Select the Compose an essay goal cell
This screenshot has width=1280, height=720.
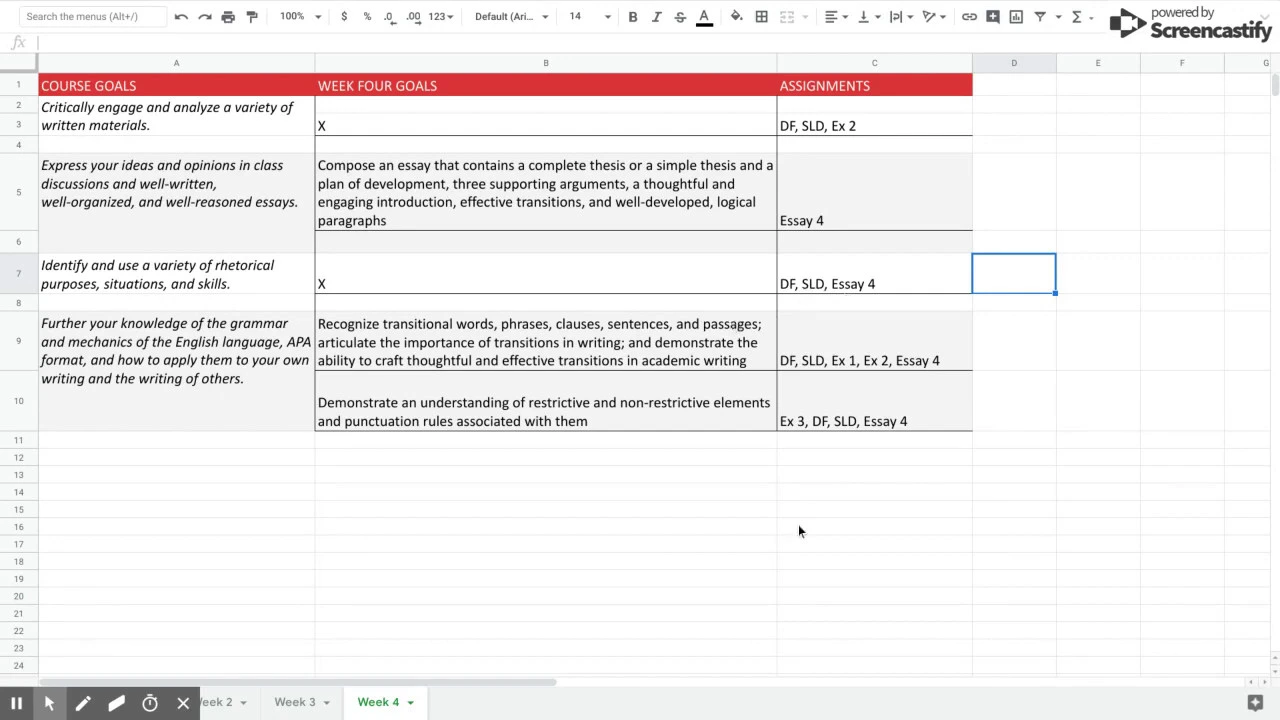546,192
